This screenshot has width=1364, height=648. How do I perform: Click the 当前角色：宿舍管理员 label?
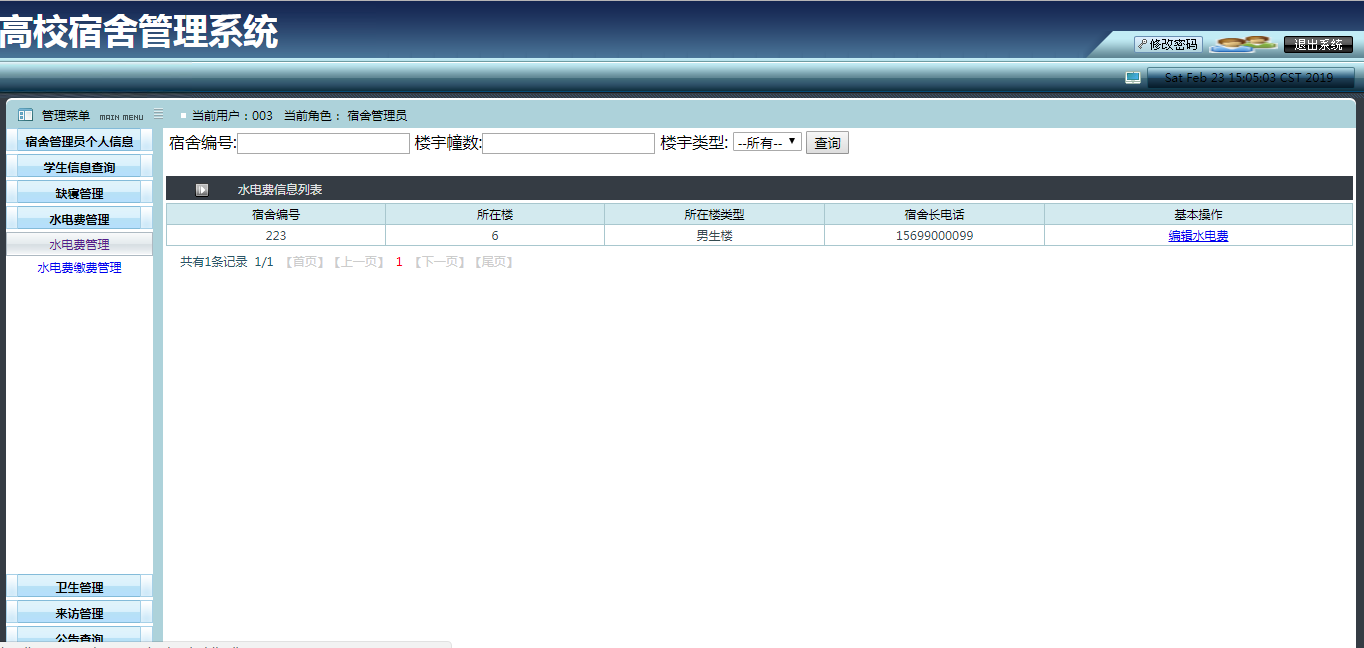[346, 116]
